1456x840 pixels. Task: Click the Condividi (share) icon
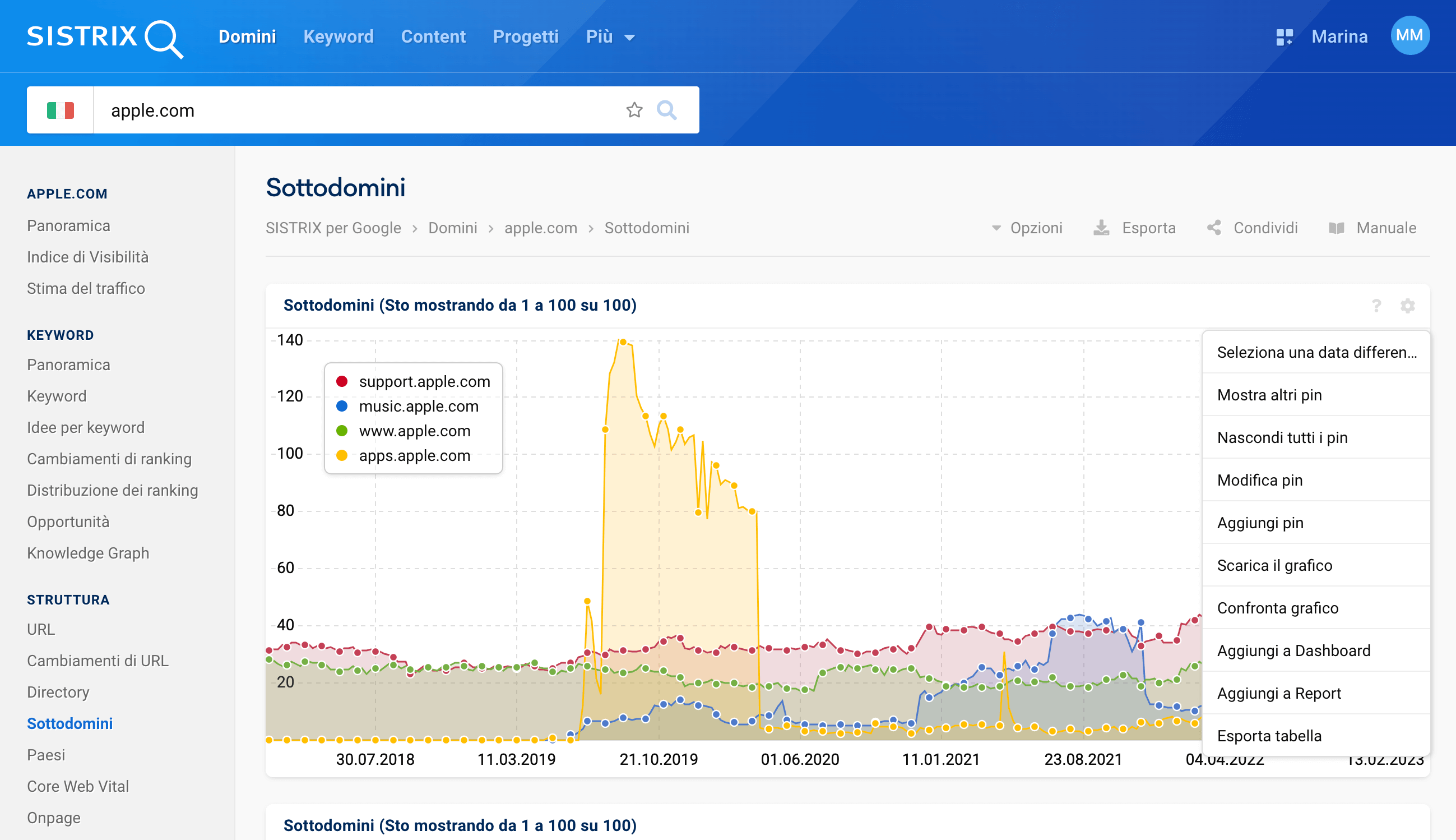[1213, 228]
